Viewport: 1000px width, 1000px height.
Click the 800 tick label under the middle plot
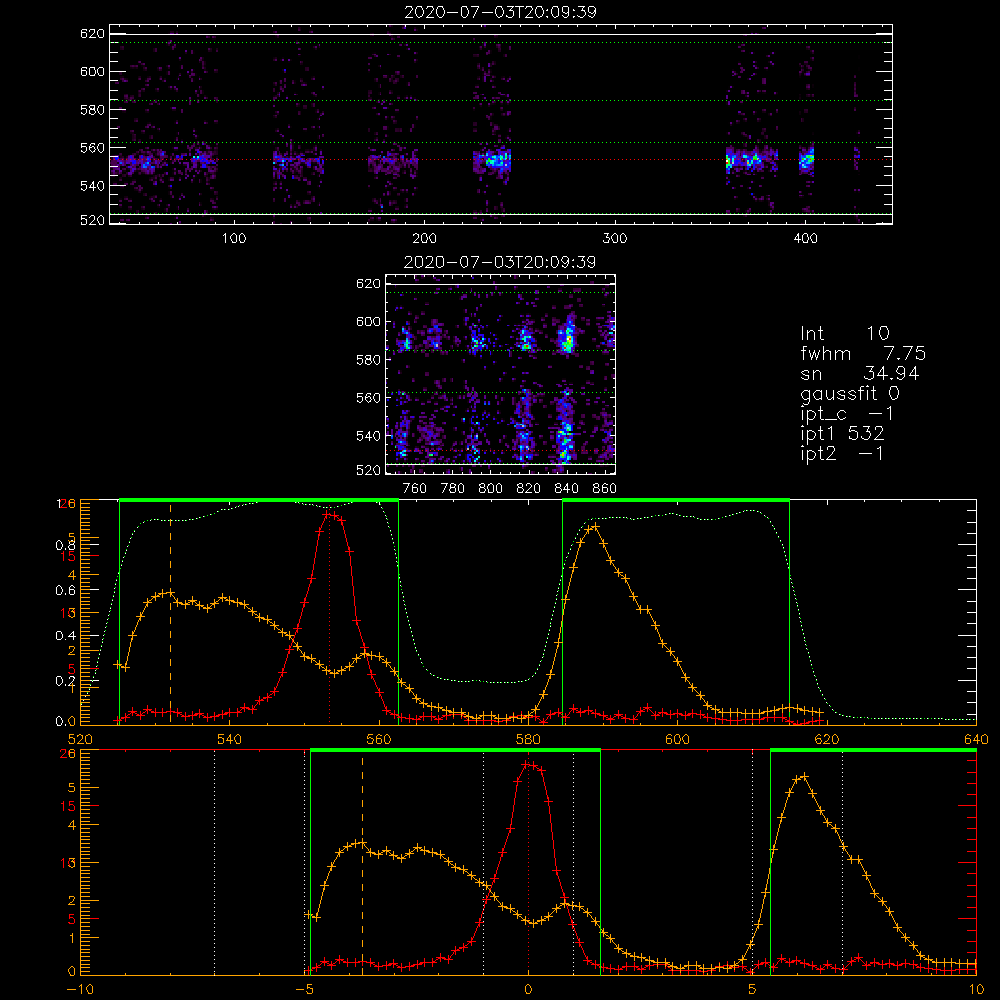(x=490, y=489)
